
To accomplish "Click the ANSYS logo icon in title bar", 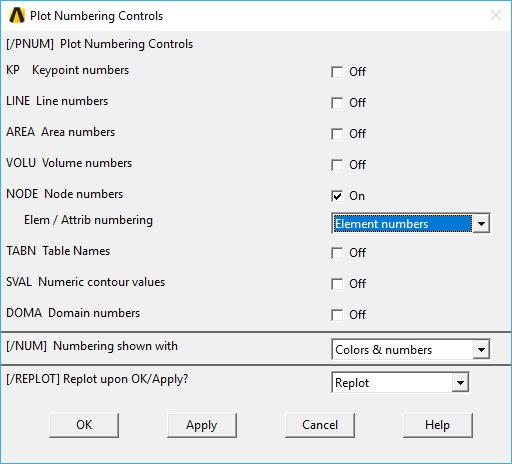I will coord(17,15).
